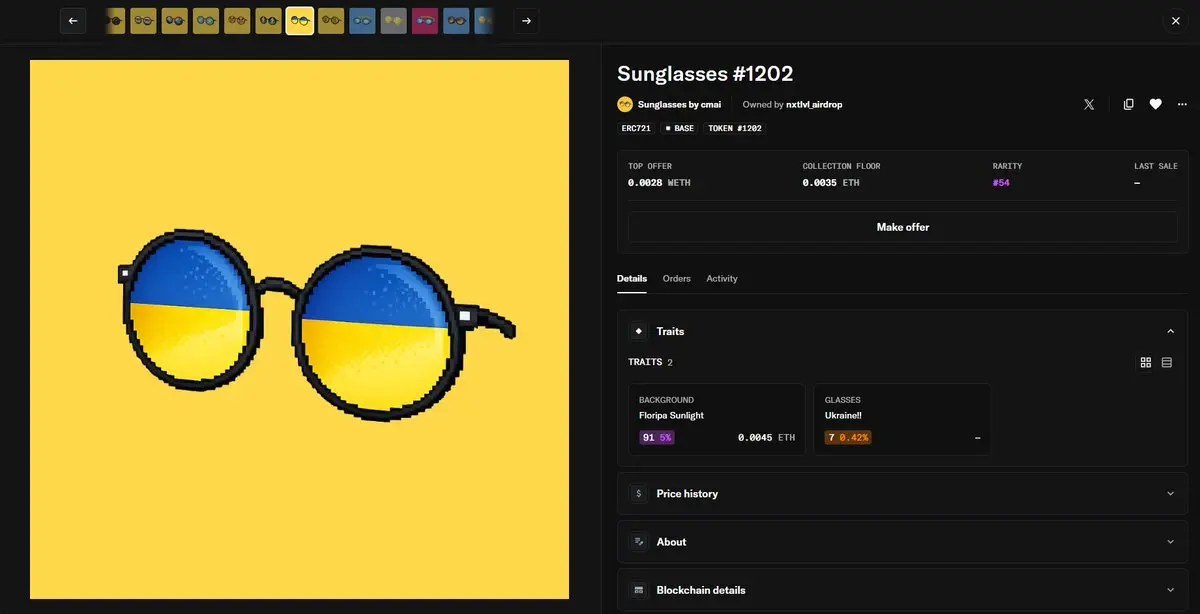Expand the About section
Image resolution: width=1200 pixels, height=614 pixels.
click(903, 541)
